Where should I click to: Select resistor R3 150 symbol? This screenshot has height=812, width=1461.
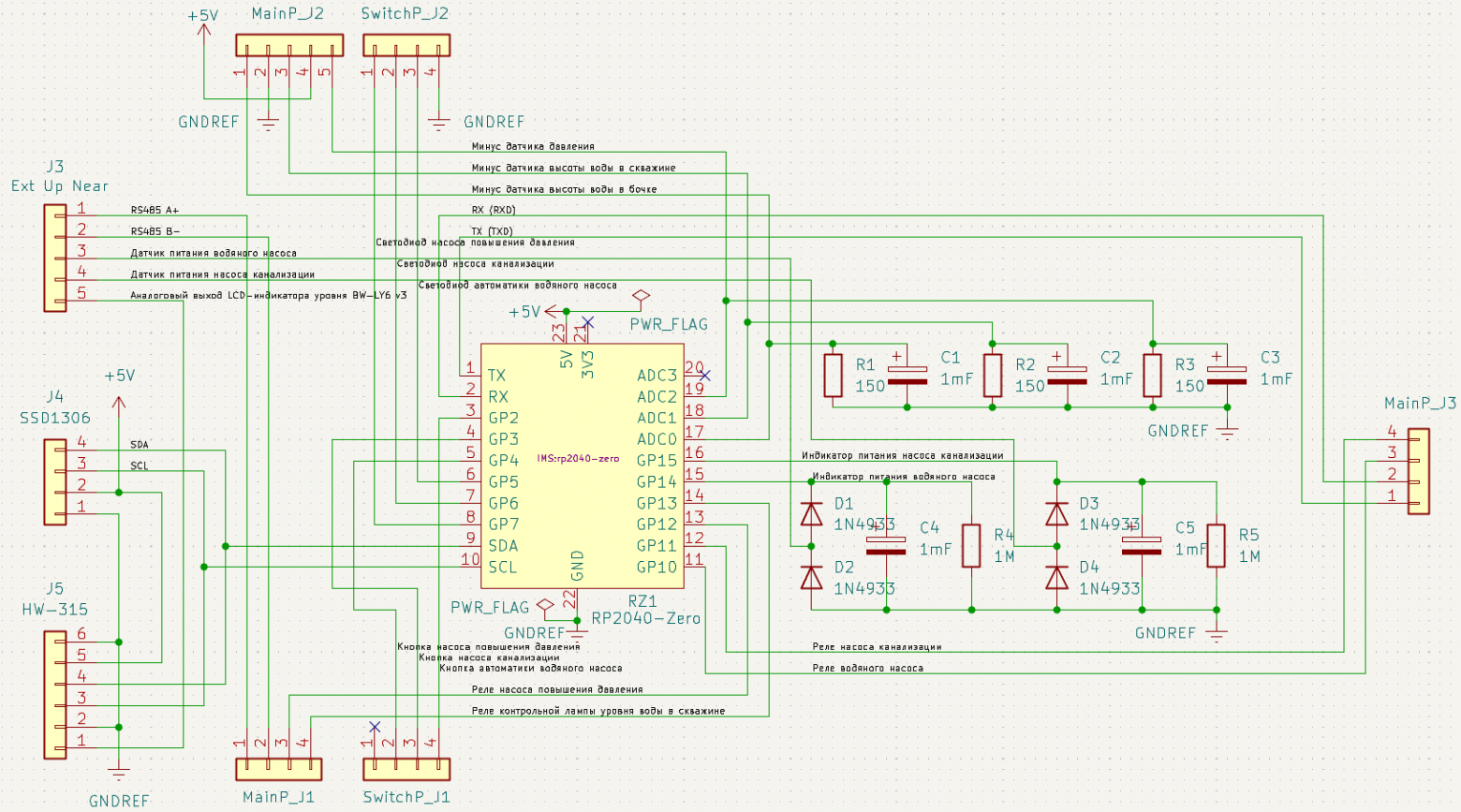(1152, 375)
